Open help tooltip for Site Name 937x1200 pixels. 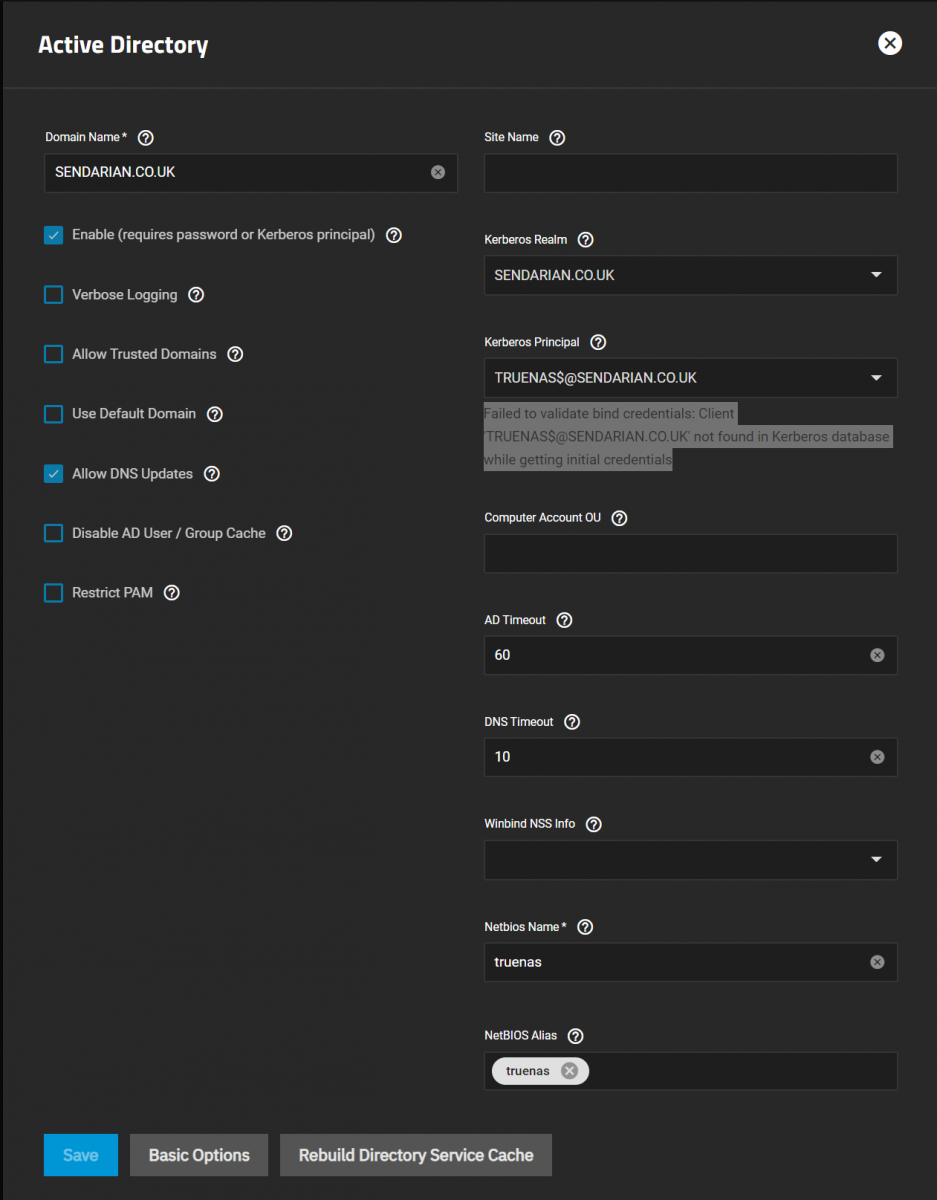pos(557,138)
